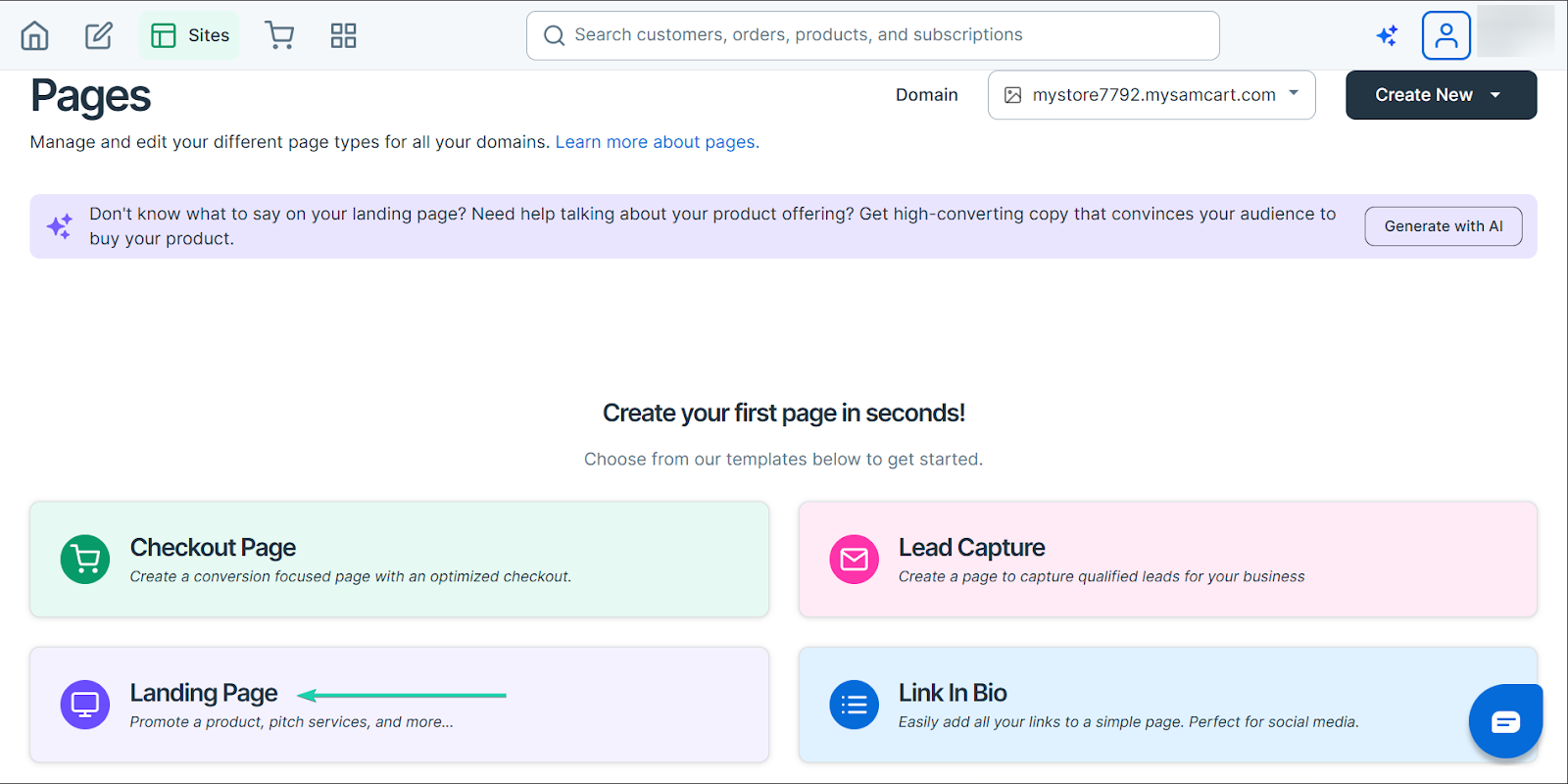Choose the Lead Capture template card
Viewport: 1568px width, 784px height.
[x=1167, y=560]
